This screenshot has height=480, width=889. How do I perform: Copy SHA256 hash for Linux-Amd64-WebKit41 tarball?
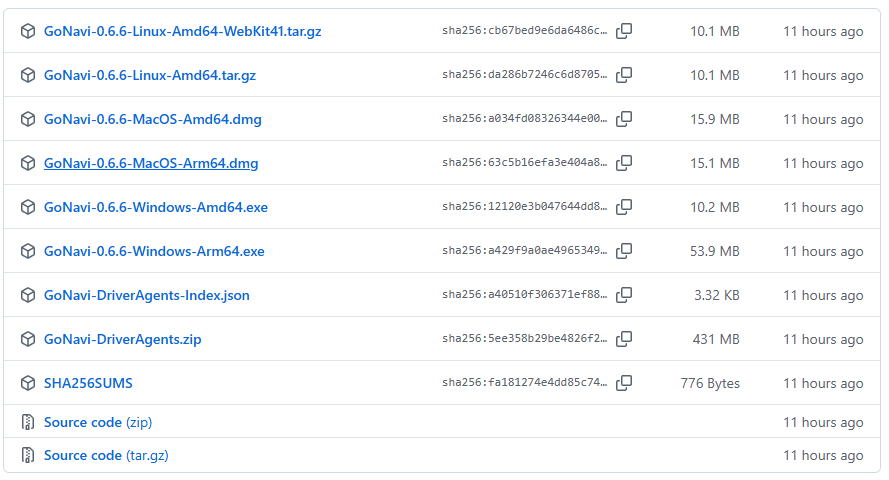624,31
